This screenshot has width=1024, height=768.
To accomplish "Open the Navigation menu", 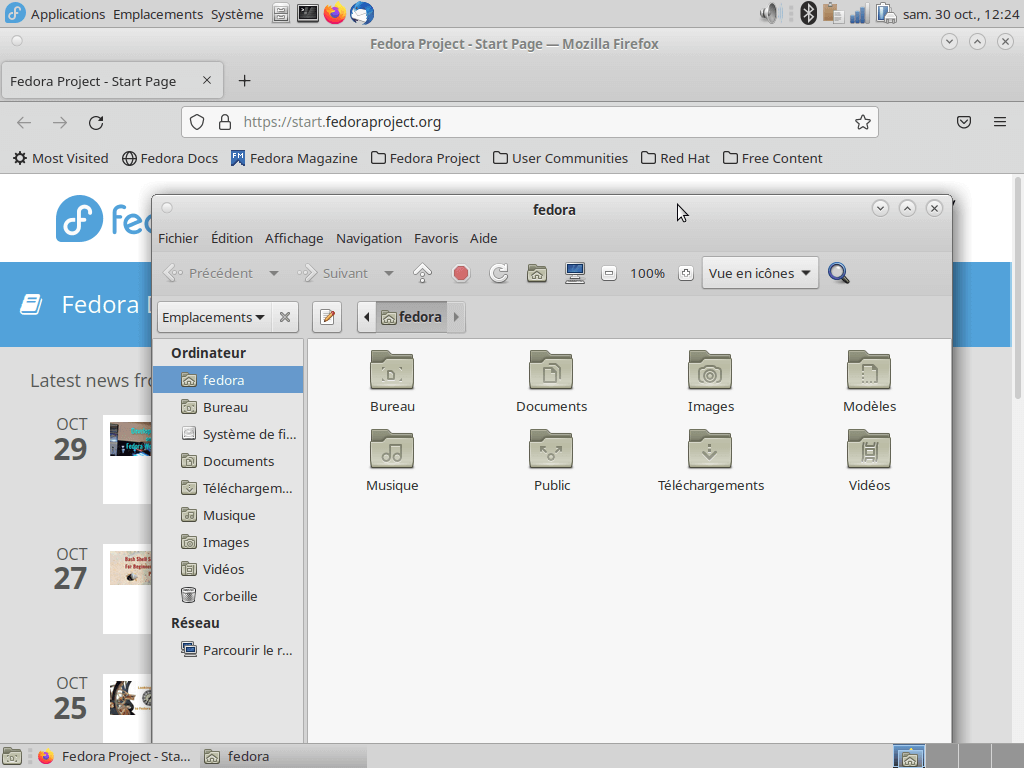I will 369,238.
